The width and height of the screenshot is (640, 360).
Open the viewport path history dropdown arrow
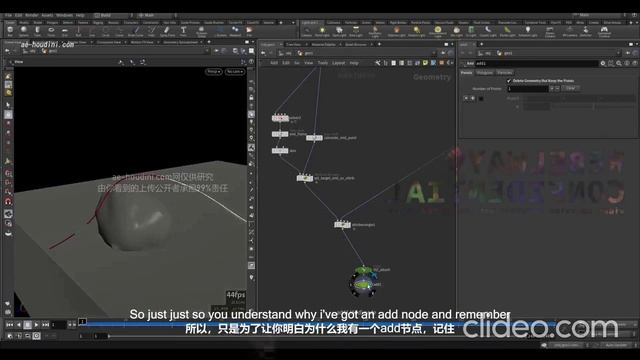(x=206, y=51)
